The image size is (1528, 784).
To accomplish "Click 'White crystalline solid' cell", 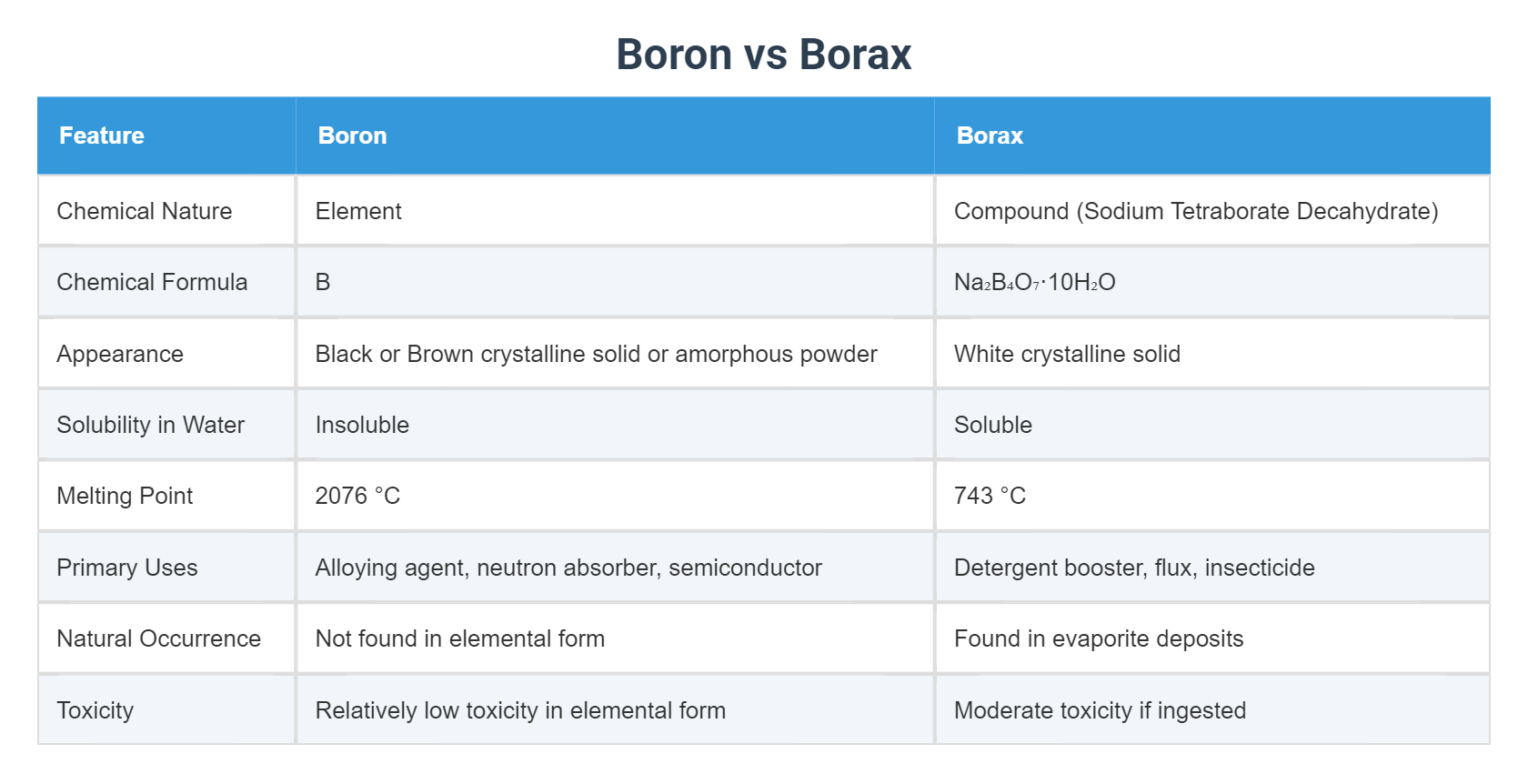I will point(1067,354).
